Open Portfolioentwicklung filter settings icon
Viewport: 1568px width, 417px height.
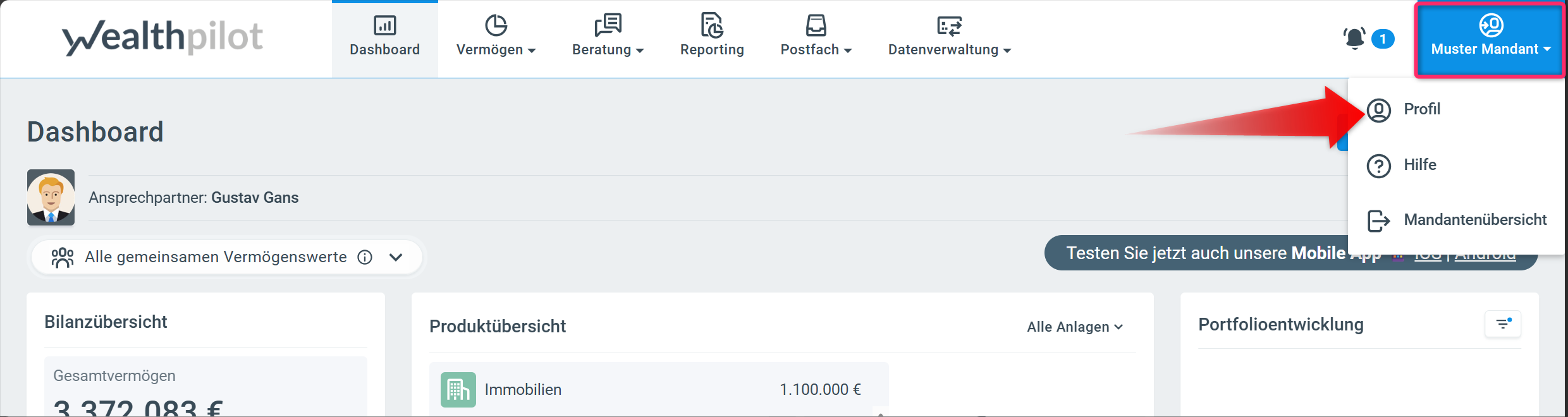(1503, 324)
